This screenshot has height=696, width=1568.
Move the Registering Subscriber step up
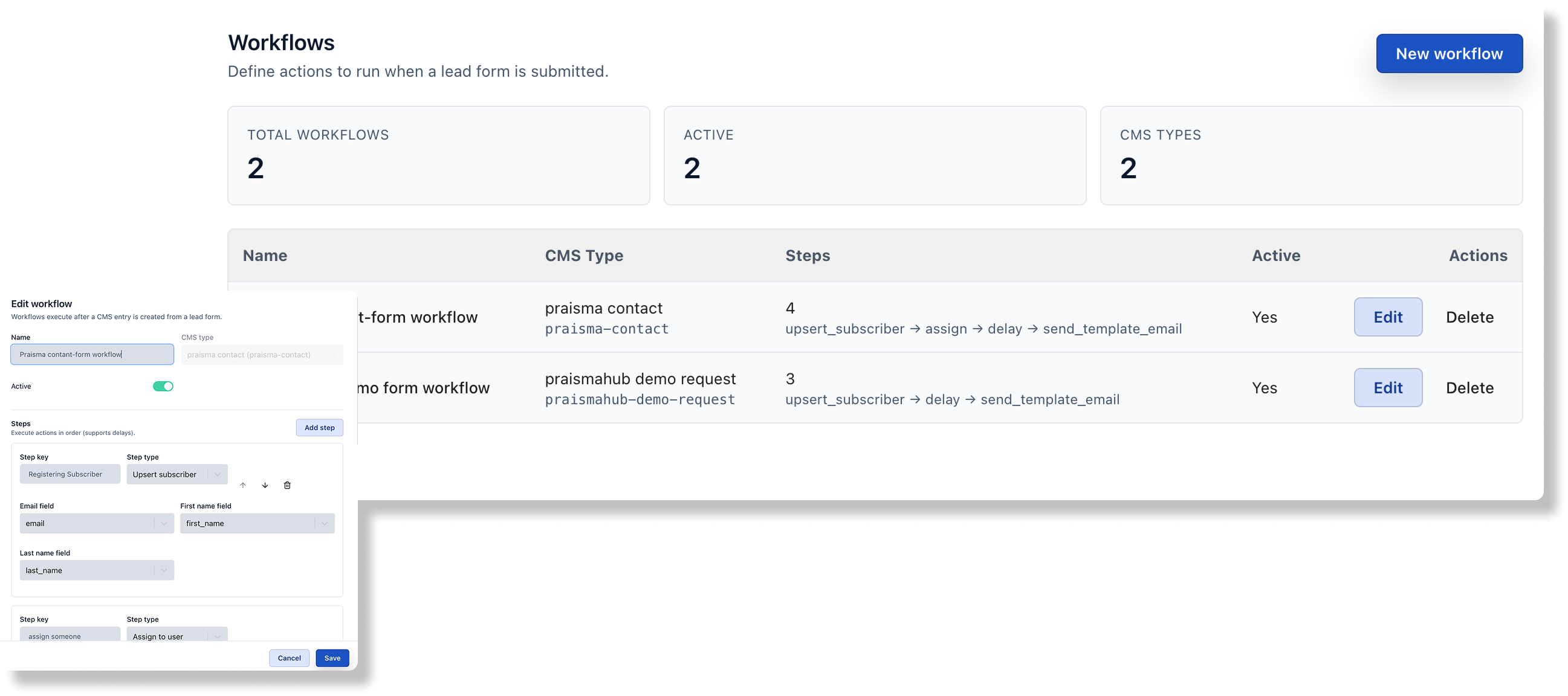243,485
